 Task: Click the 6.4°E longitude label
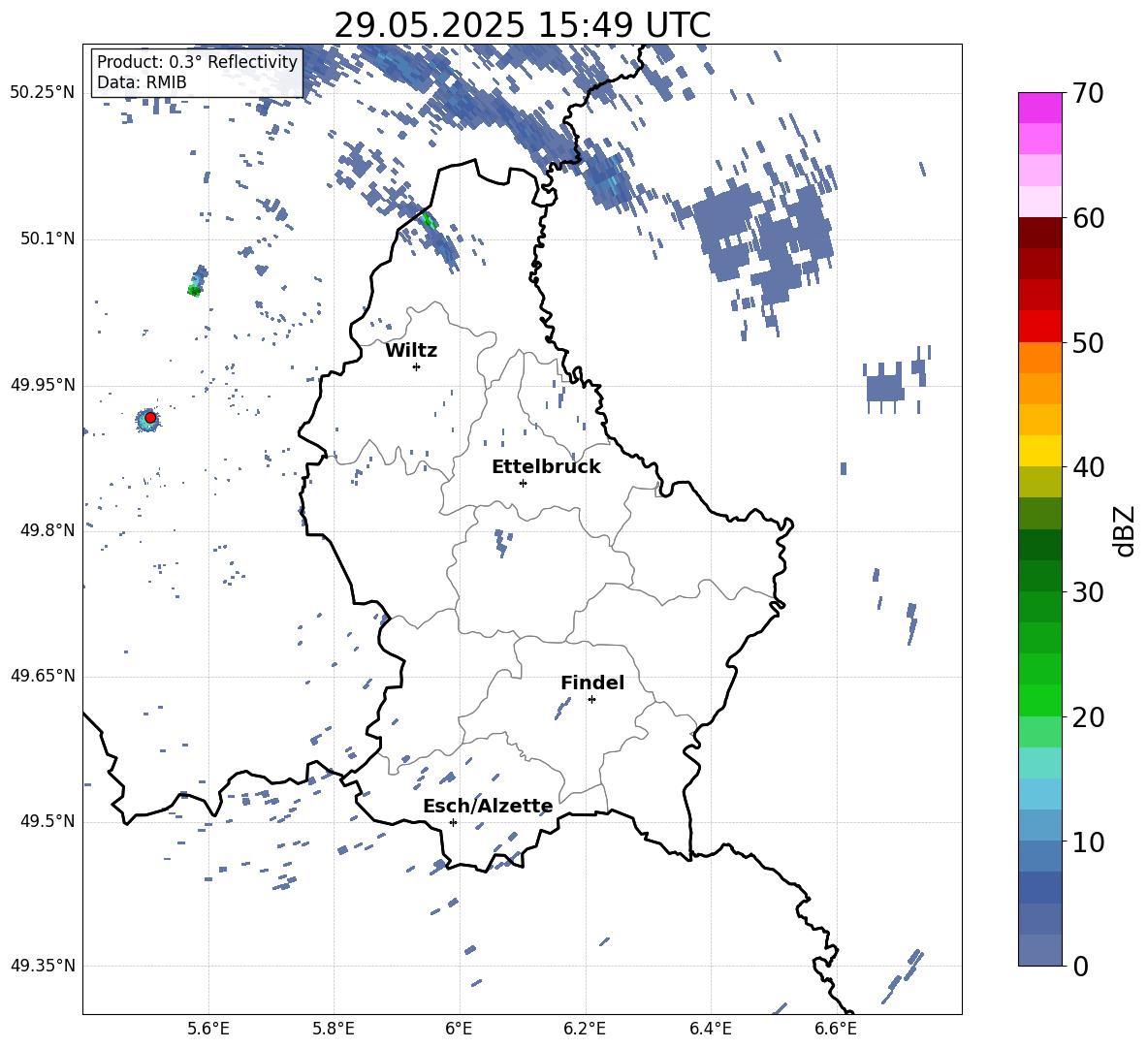[710, 1029]
